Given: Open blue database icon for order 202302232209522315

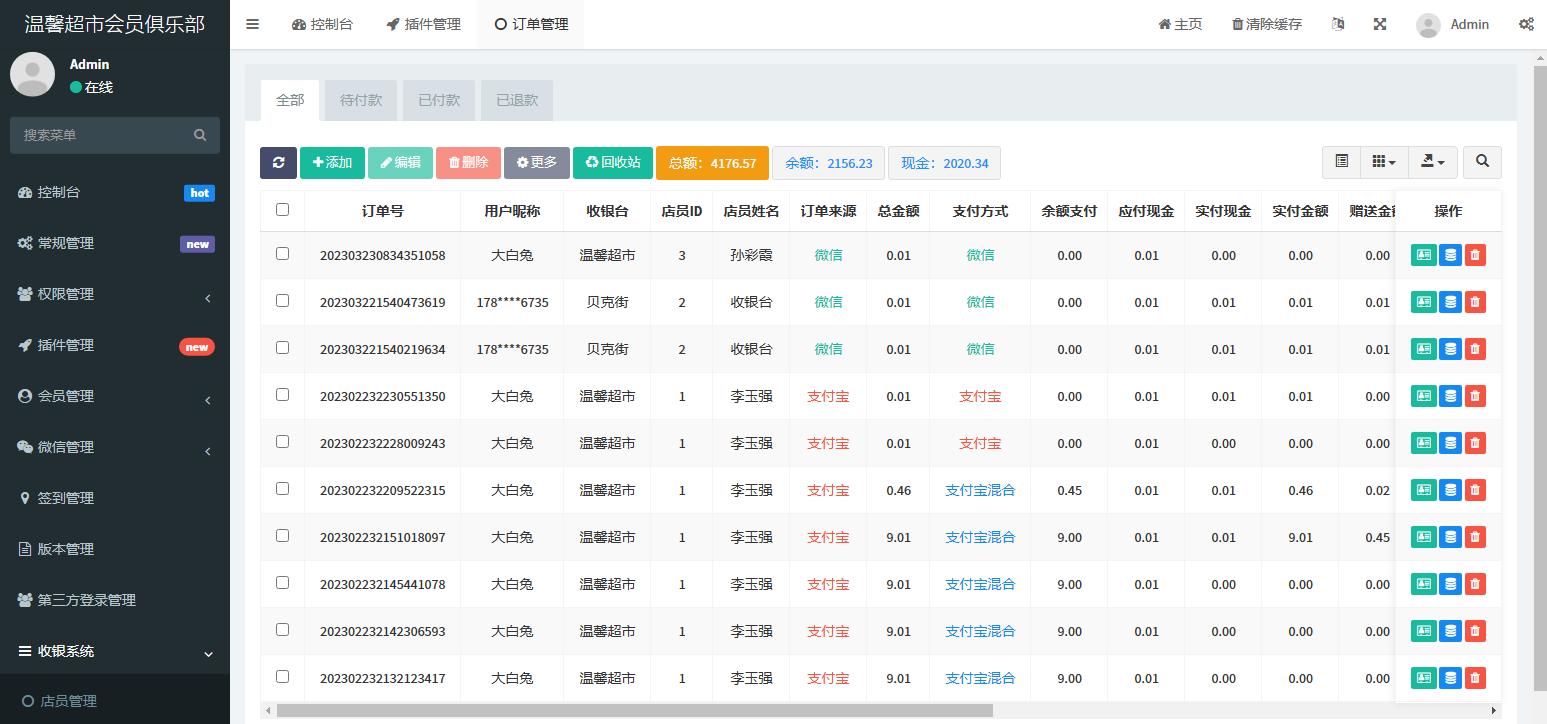Looking at the screenshot, I should tap(1450, 490).
